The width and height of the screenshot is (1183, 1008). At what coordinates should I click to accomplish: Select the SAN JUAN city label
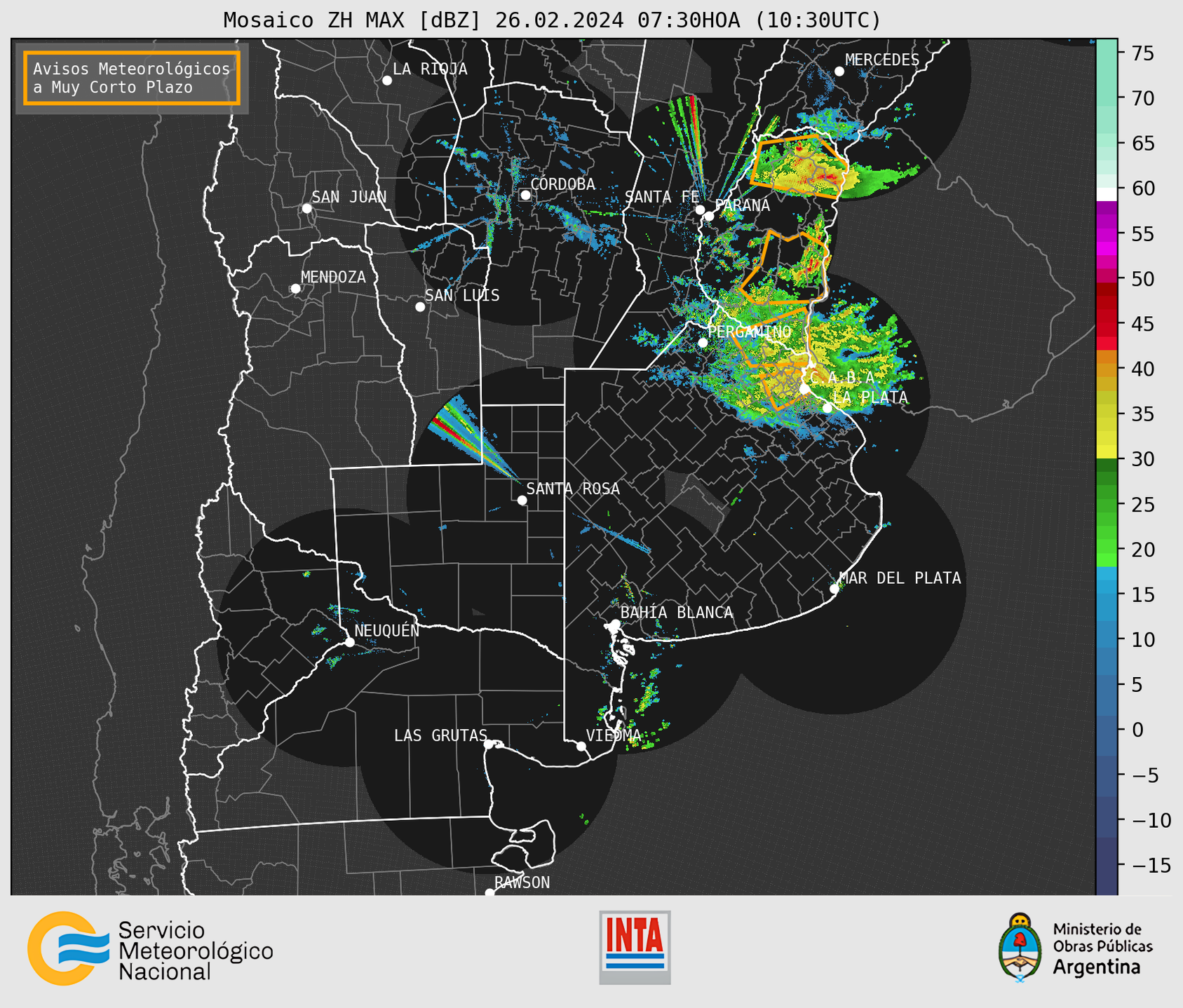tap(349, 197)
